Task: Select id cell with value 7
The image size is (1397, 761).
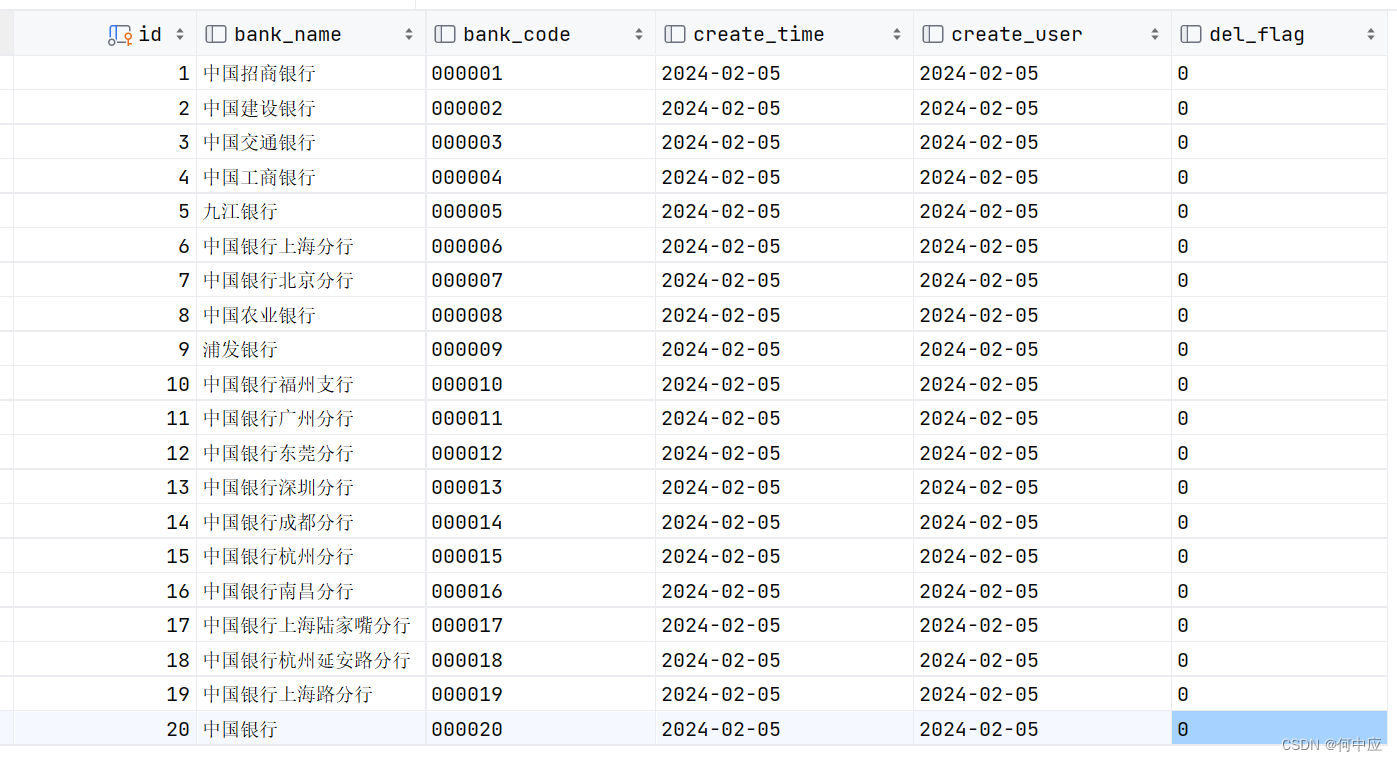Action: pyautogui.click(x=105, y=280)
